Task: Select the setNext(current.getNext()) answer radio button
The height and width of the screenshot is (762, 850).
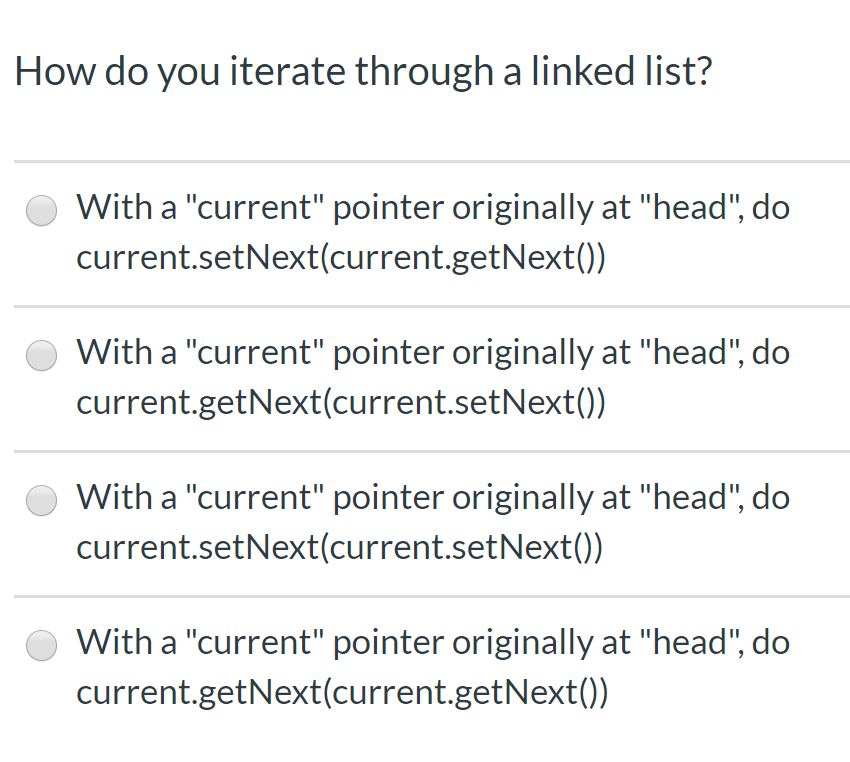Action: [x=42, y=211]
